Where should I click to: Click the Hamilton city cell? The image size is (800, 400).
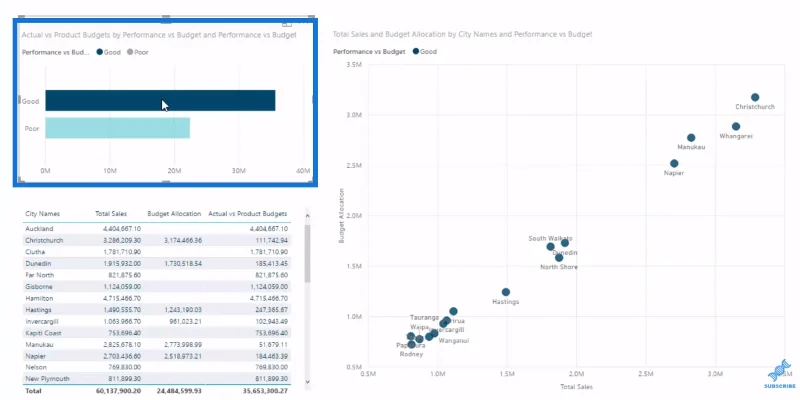click(39, 298)
